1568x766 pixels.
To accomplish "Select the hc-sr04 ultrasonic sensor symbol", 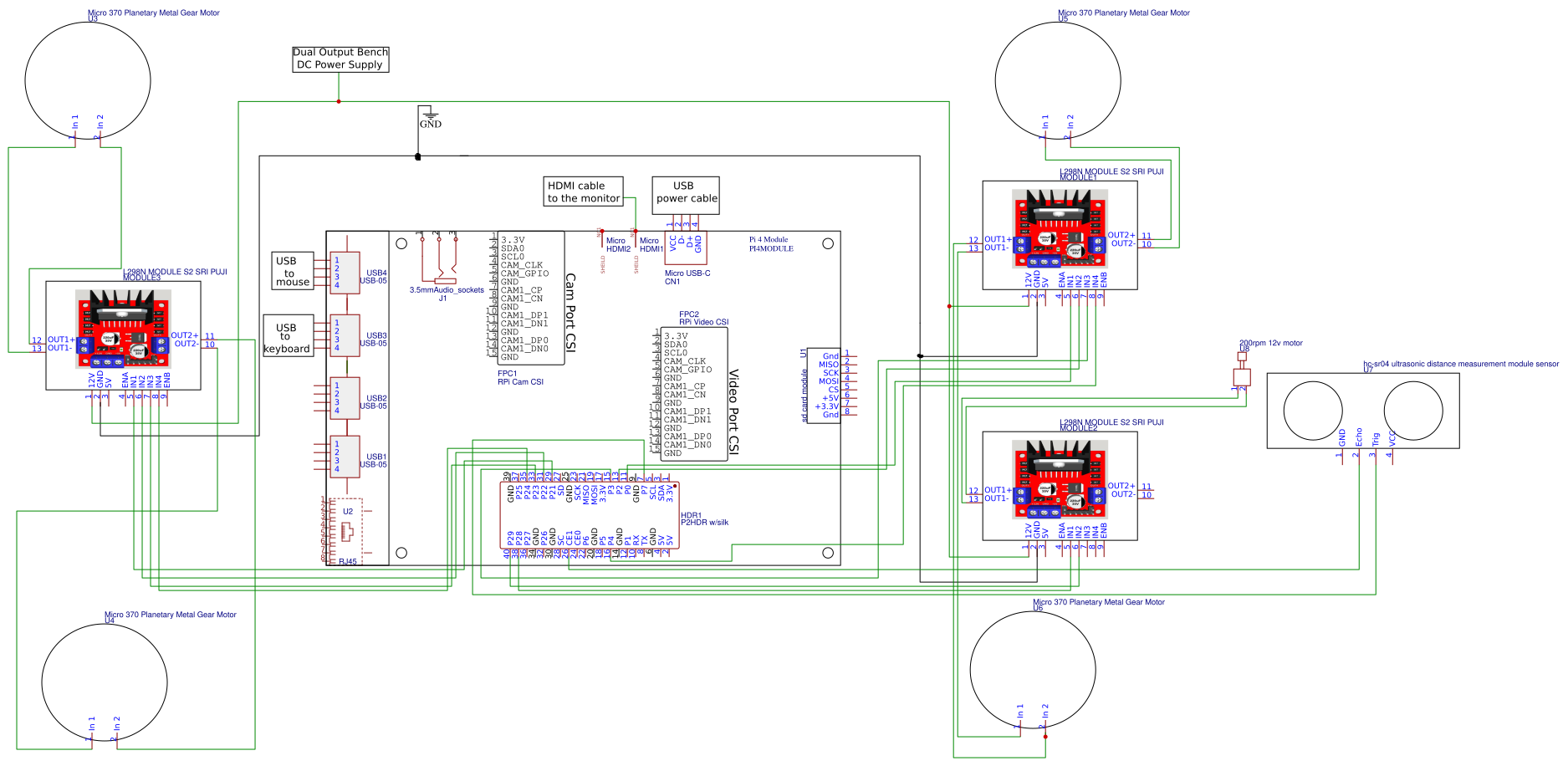I will 1363,410.
